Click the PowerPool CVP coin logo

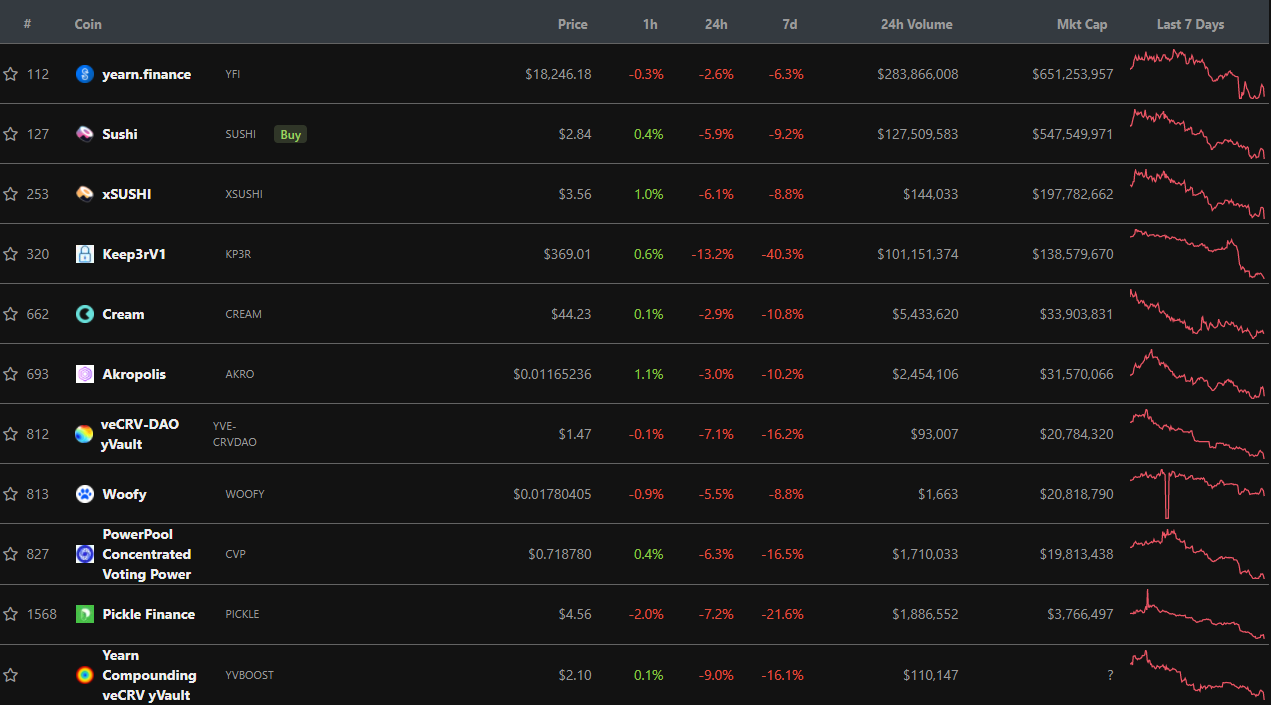coord(85,554)
